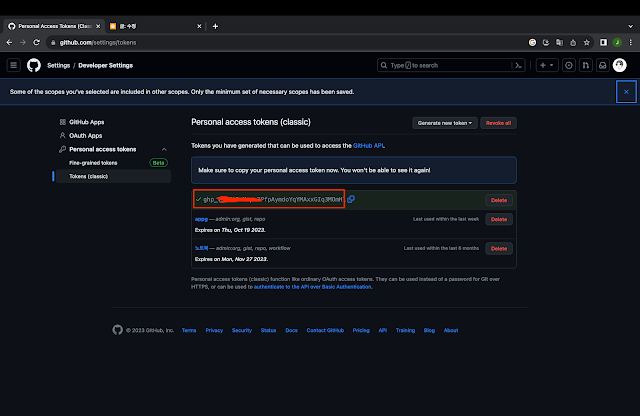Open the About footer link
The image size is (640, 416).
[x=451, y=330]
